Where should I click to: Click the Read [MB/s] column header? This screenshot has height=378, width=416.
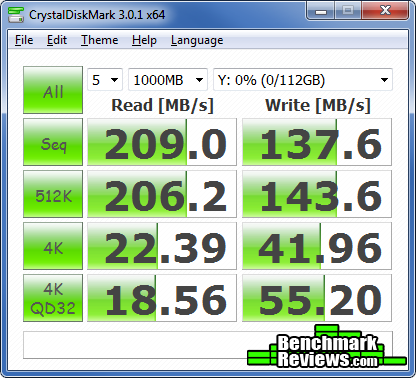[x=162, y=106]
